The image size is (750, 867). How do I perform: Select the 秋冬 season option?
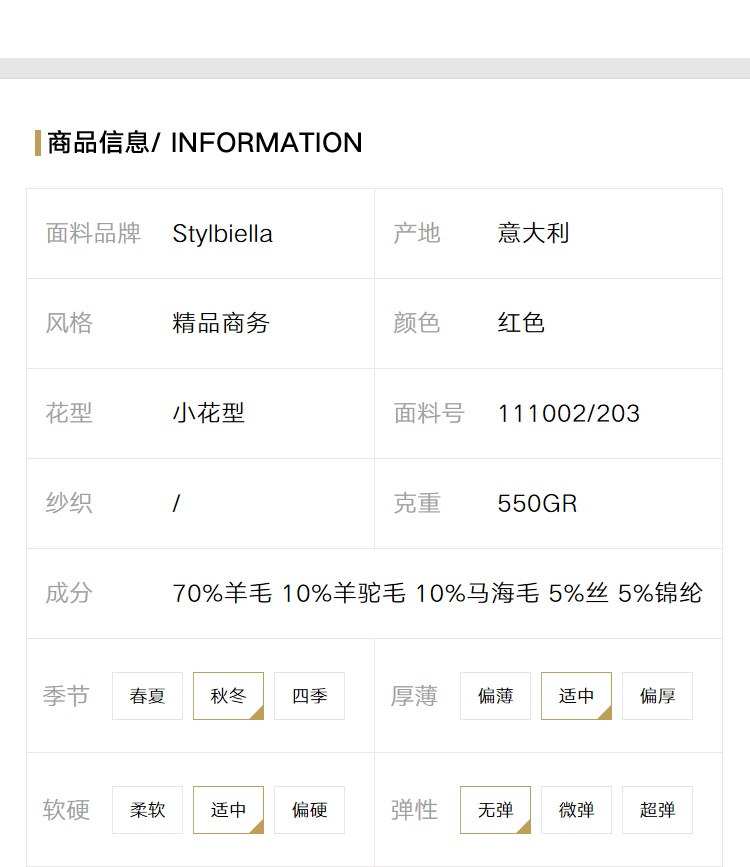228,696
